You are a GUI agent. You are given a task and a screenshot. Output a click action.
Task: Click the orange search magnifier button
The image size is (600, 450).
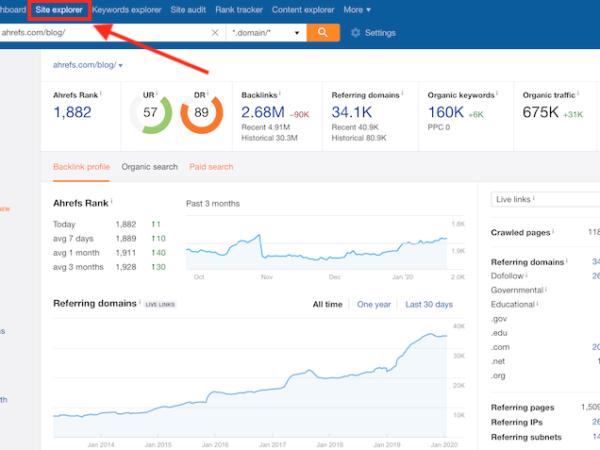point(322,32)
